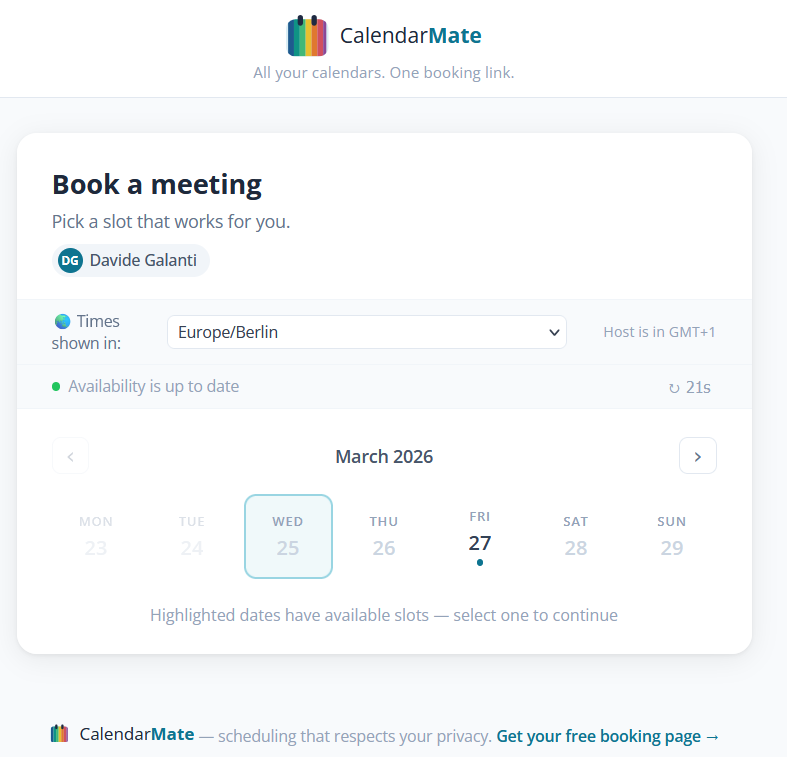Click the Davide Galanti host chip
Image resolution: width=787 pixels, height=757 pixels.
[131, 261]
